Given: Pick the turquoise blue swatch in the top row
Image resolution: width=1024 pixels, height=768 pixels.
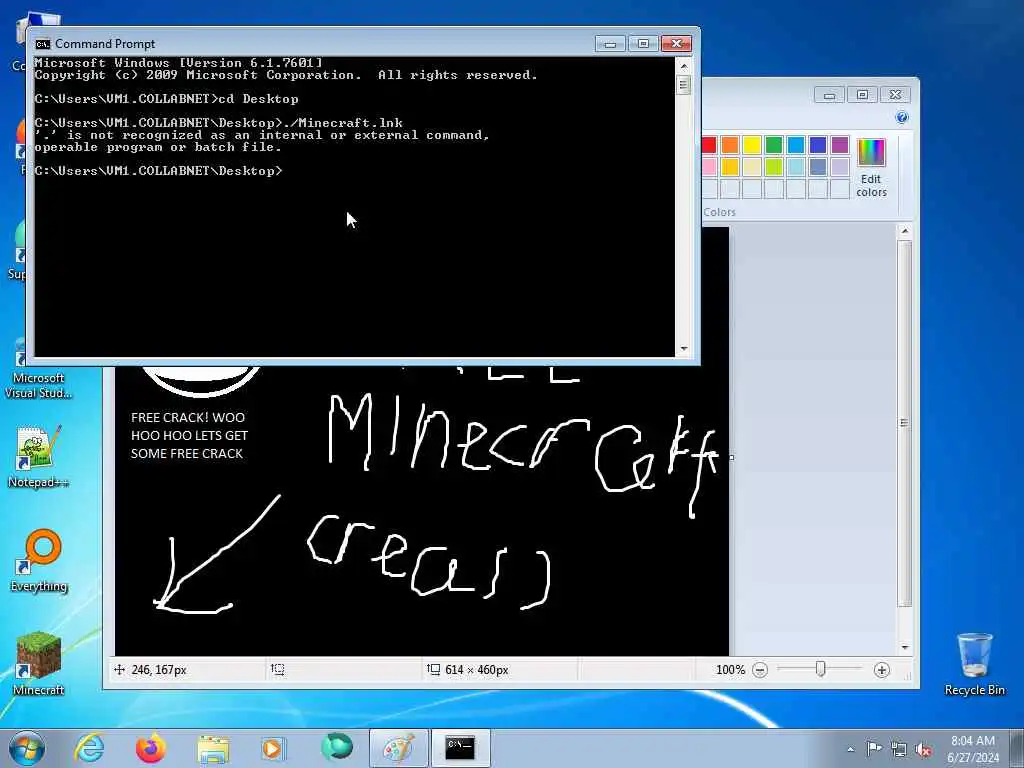Looking at the screenshot, I should point(795,145).
